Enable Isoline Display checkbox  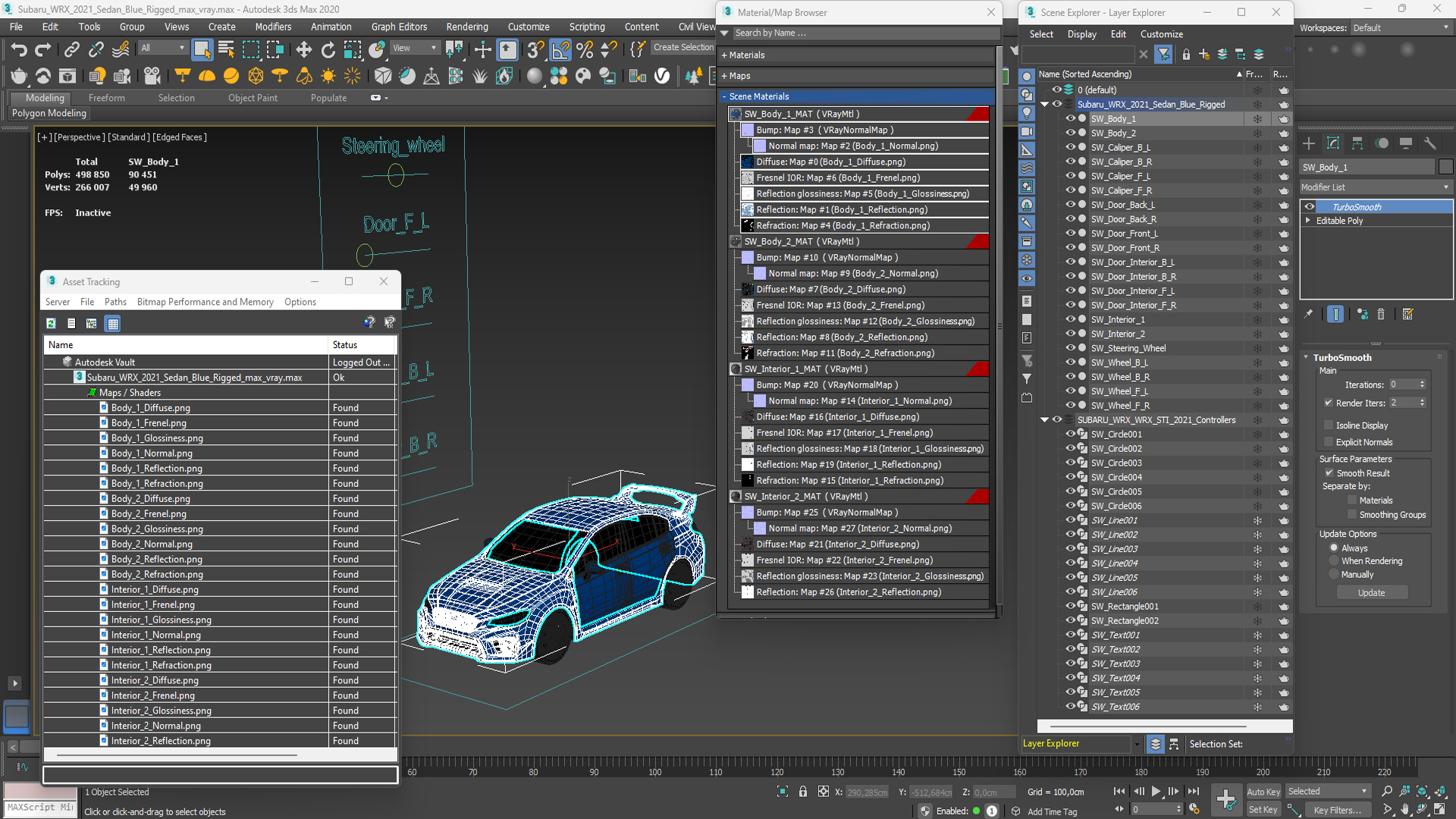pos(1329,425)
